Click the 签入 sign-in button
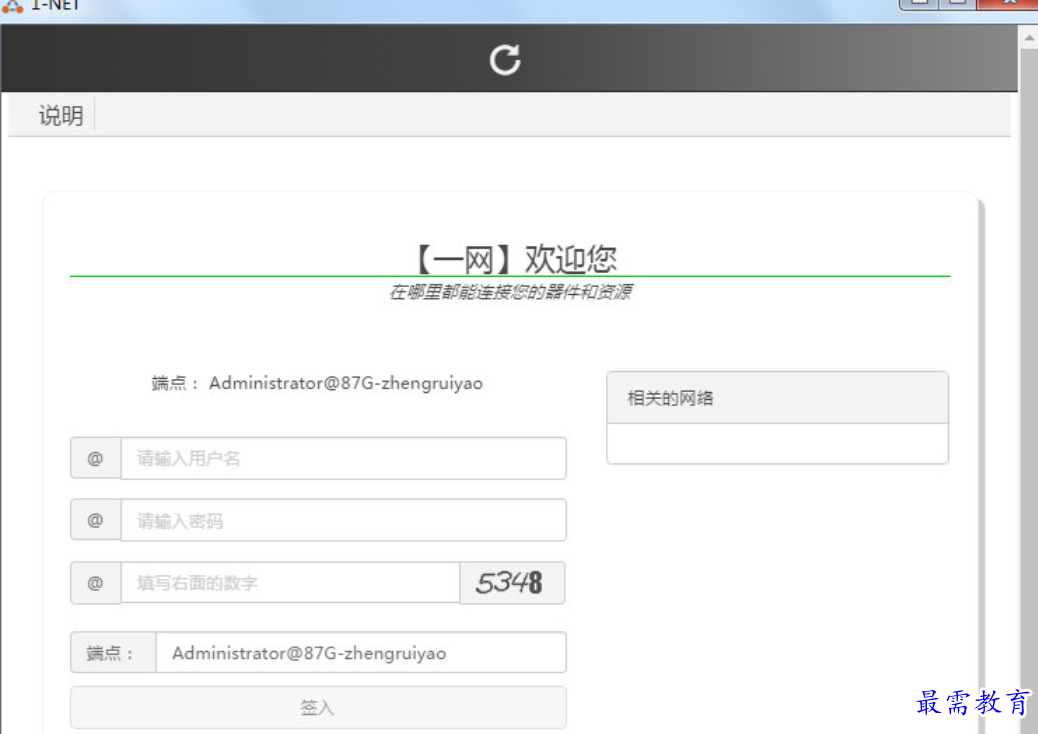 coord(318,708)
